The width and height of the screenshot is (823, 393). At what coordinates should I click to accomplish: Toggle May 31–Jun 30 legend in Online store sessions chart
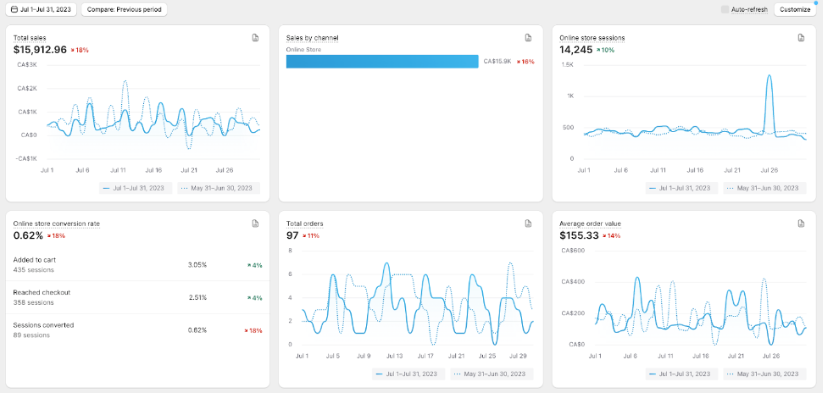(x=765, y=188)
